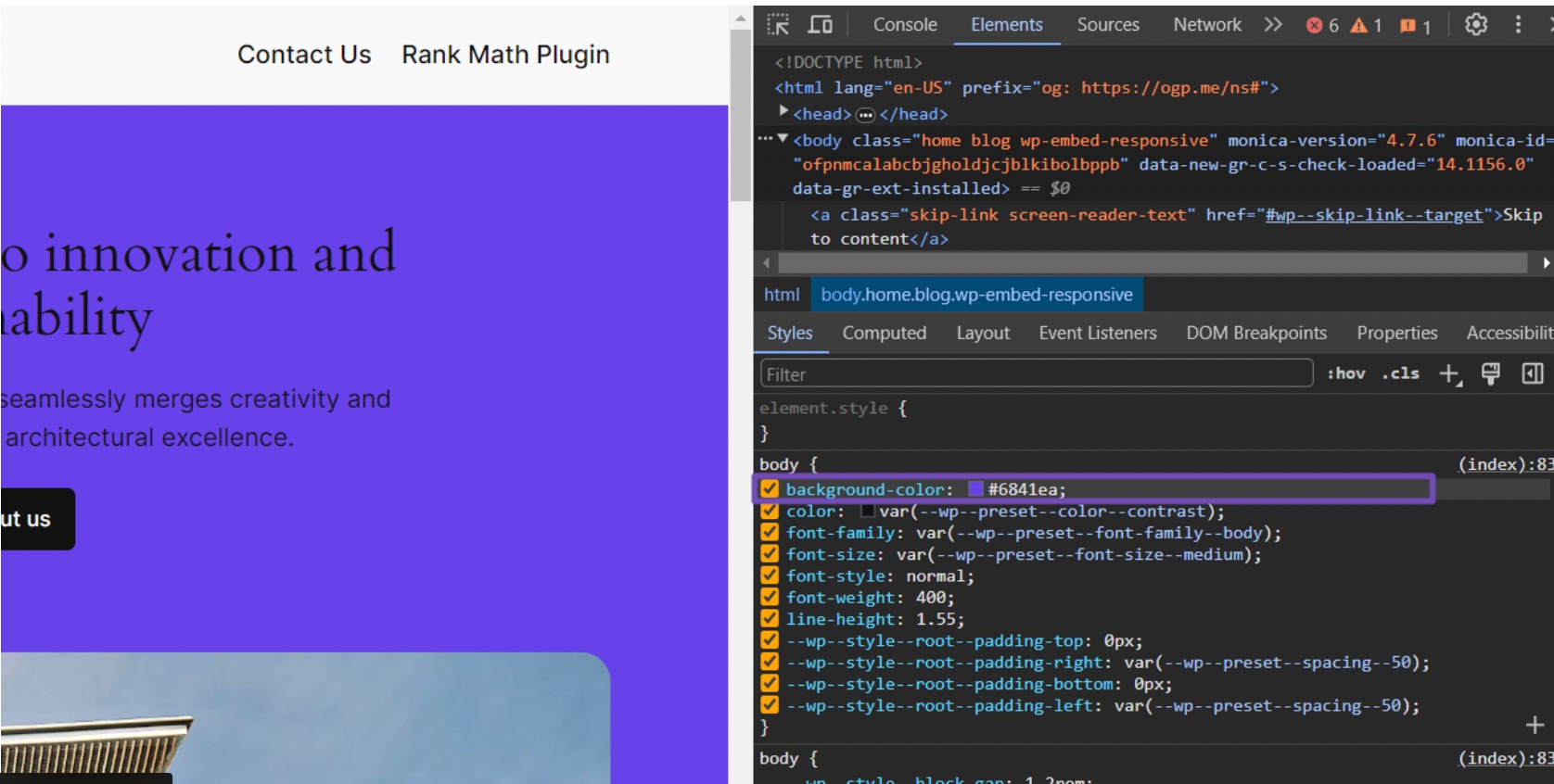The width and height of the screenshot is (1554, 784).
Task: Uncheck the font-weight declaration checkbox
Action: [x=770, y=597]
